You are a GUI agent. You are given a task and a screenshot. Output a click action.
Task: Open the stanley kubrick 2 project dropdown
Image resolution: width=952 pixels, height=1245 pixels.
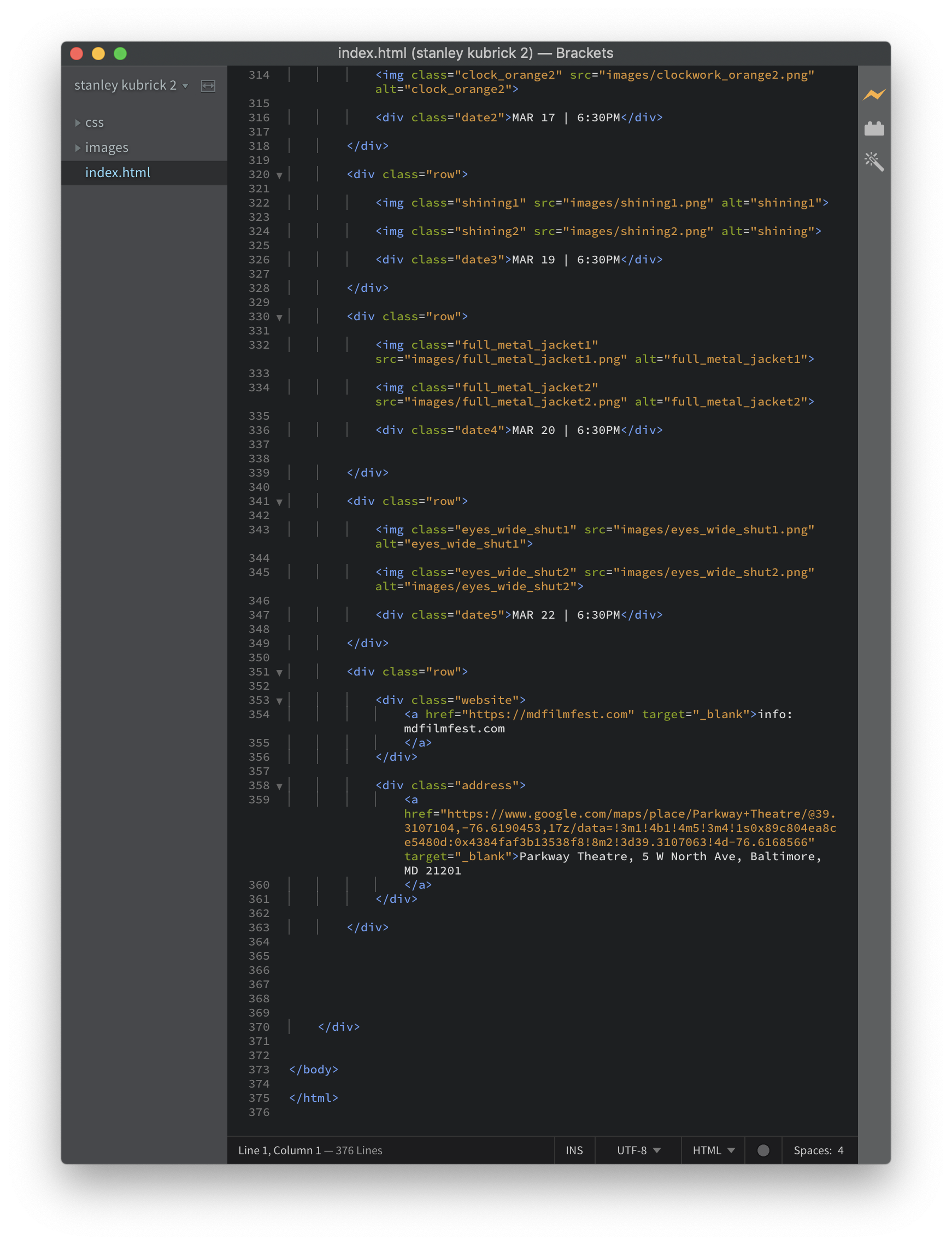pos(130,85)
